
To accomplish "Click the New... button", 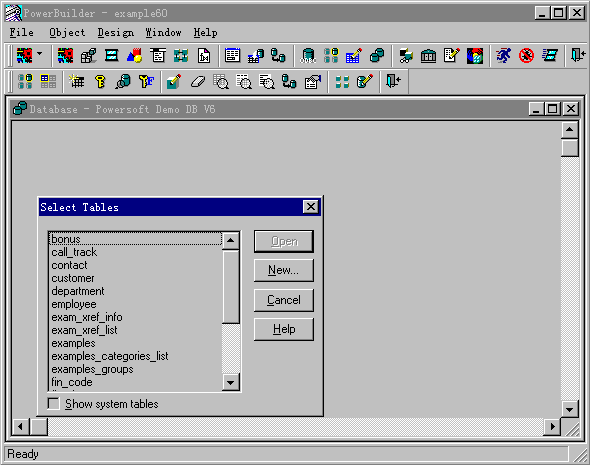I will click(284, 270).
